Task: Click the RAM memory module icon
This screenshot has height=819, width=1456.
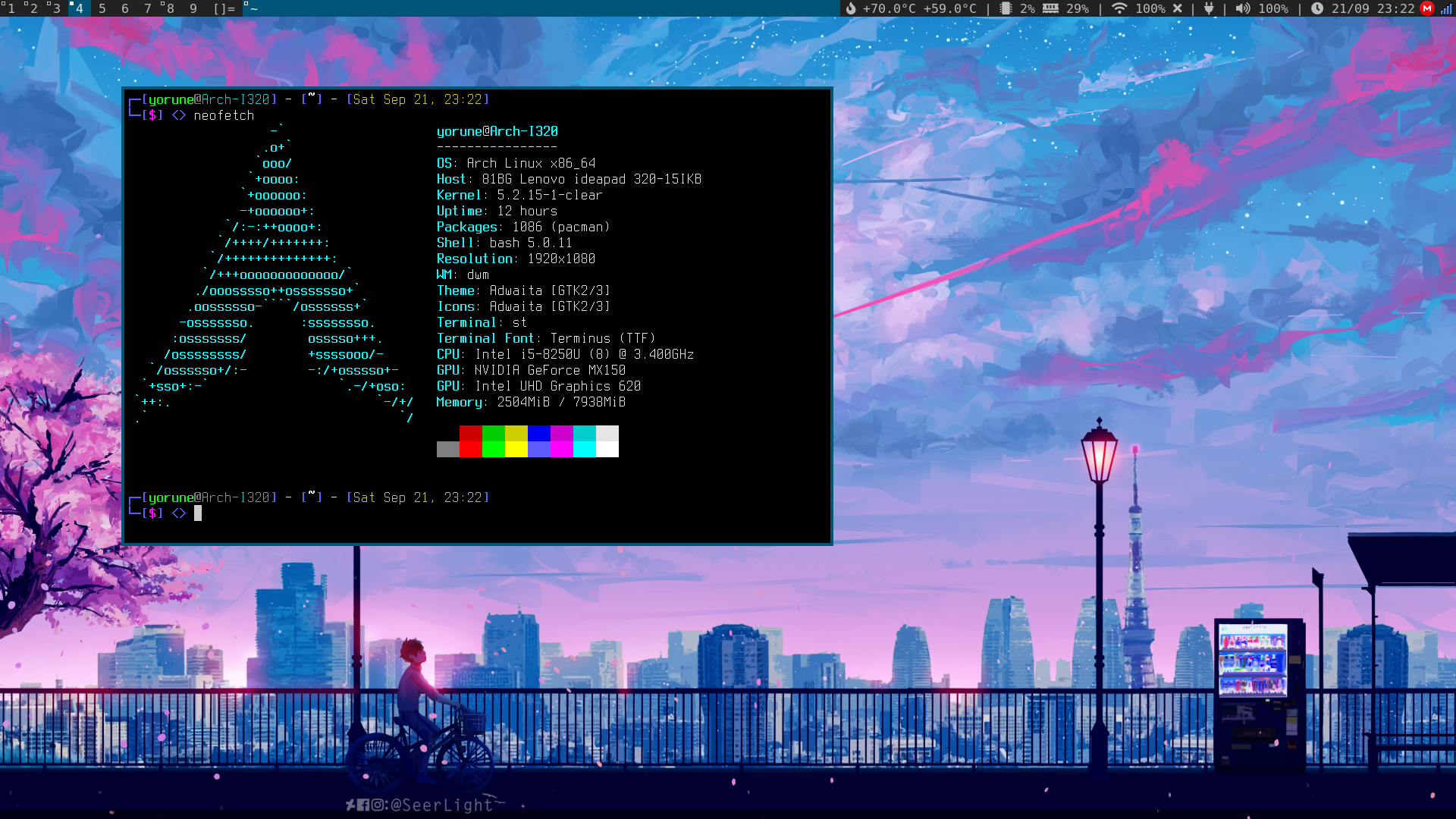Action: point(1050,8)
